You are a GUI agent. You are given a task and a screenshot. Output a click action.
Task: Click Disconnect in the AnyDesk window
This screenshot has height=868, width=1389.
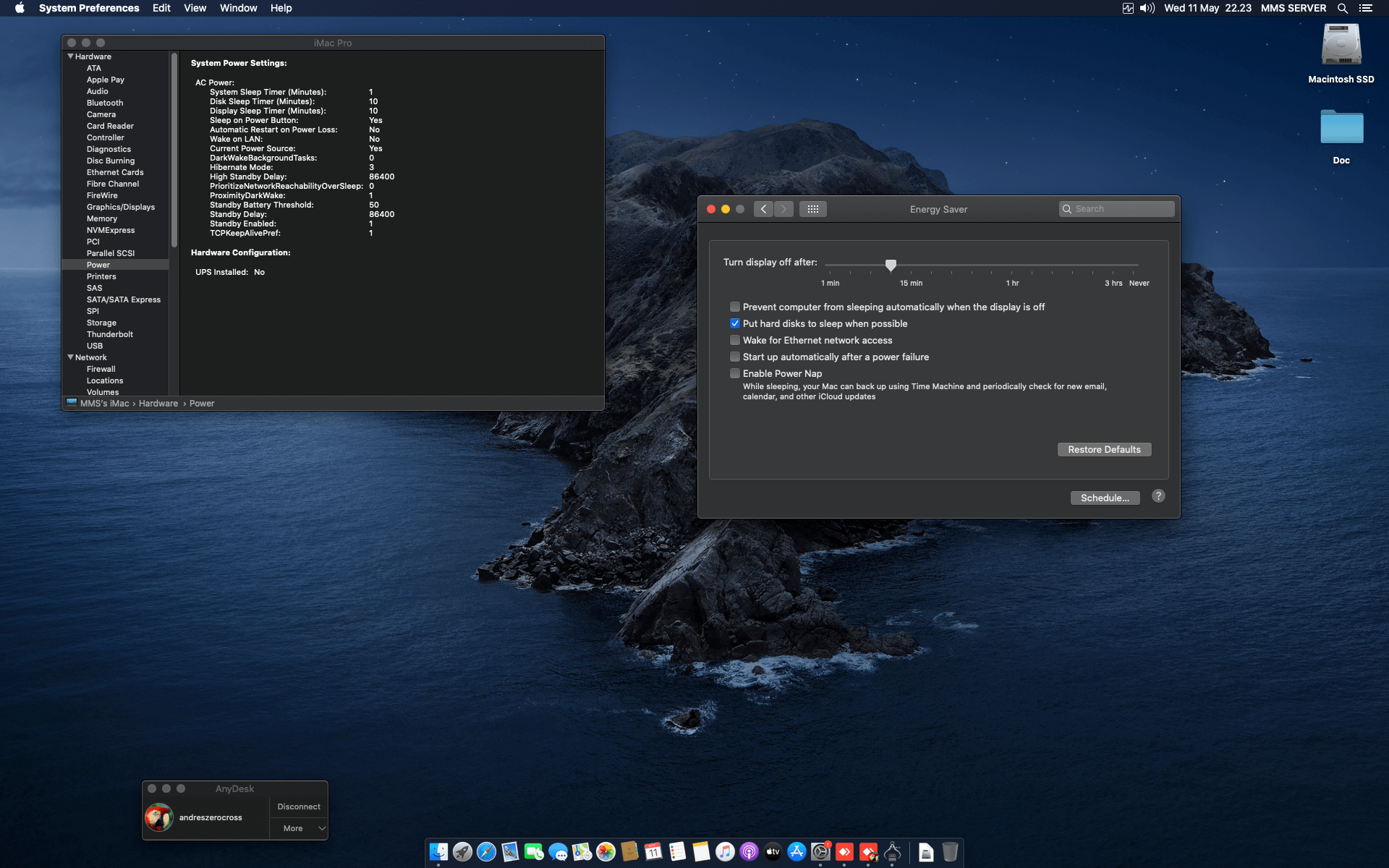[x=298, y=806]
